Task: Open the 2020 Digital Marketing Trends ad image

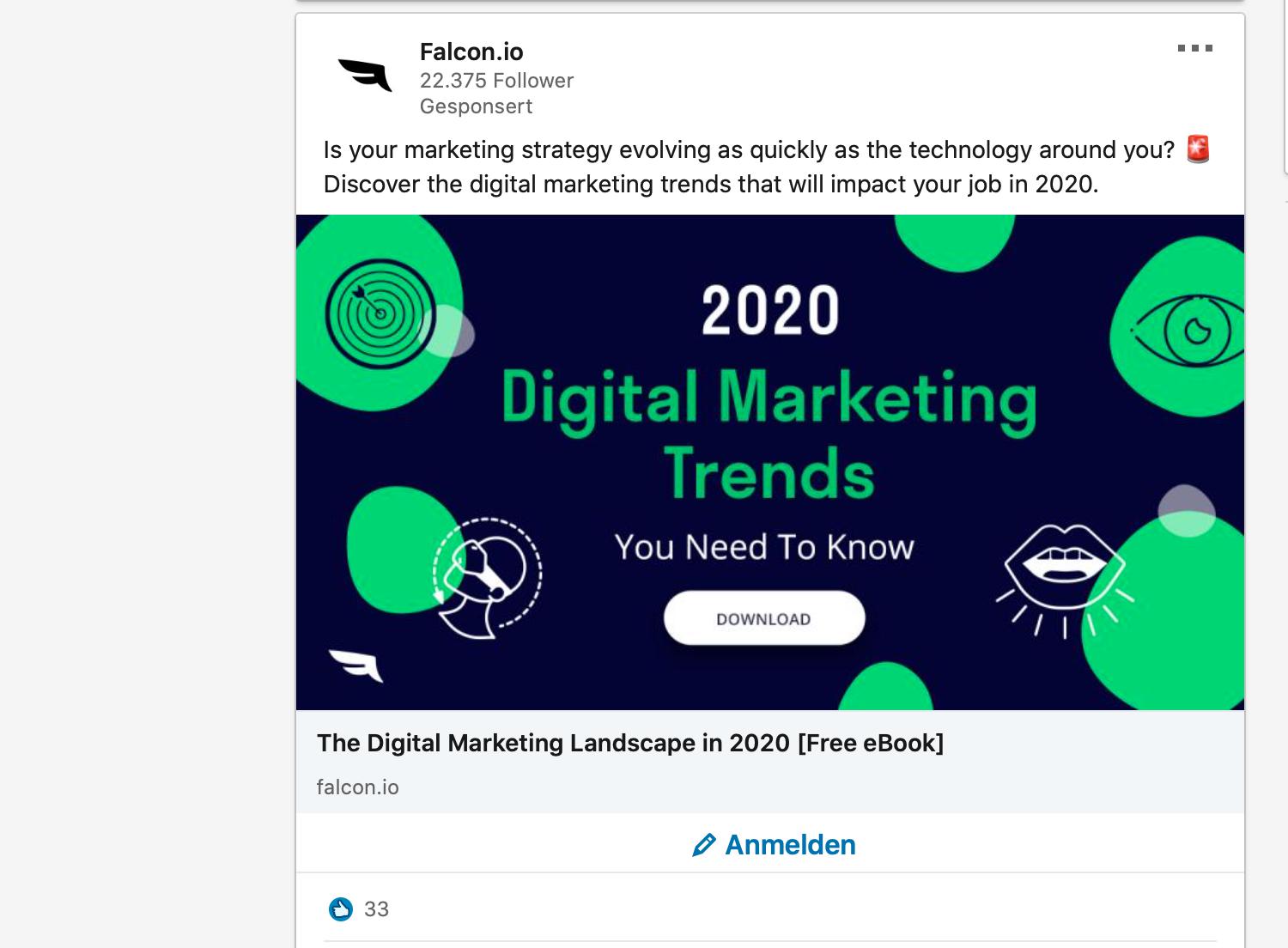Action: click(x=769, y=462)
